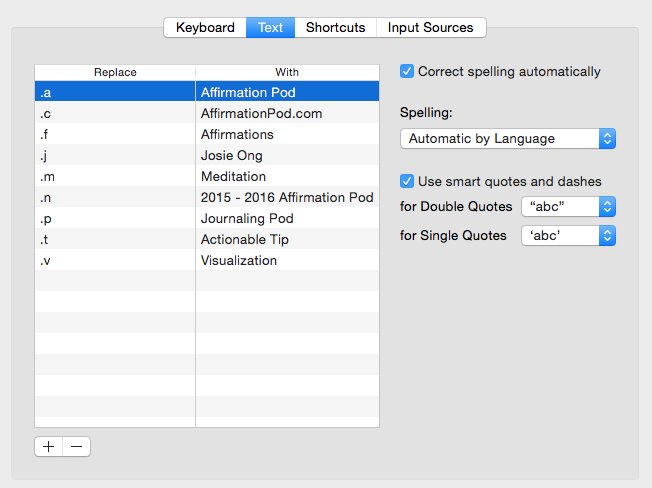Screen dimensions: 652x488
Task: Select the .f shortcut cell
Action: (115, 134)
